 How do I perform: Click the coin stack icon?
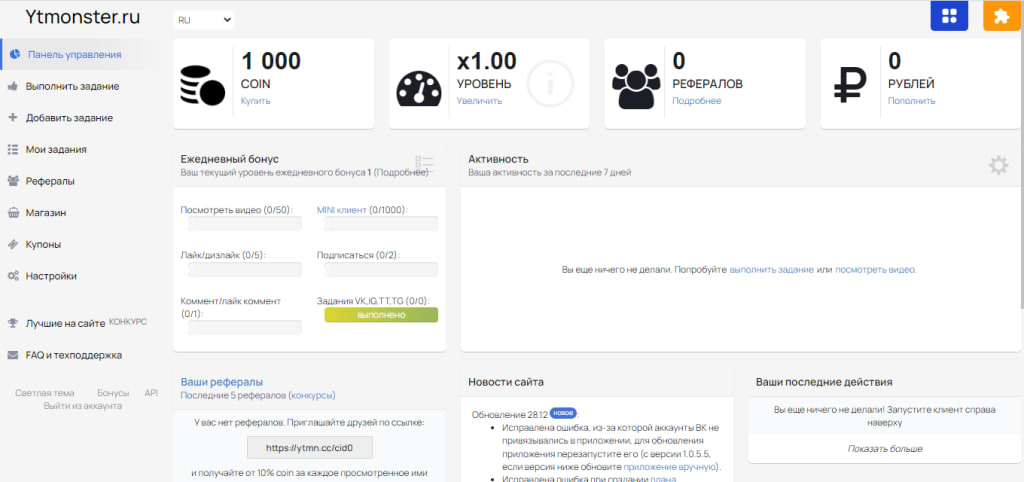pyautogui.click(x=202, y=85)
